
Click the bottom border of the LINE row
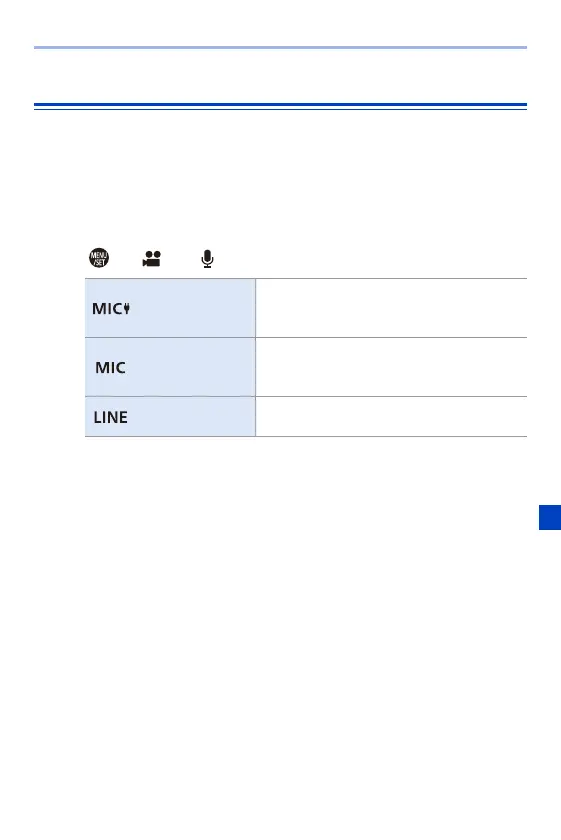pos(306,437)
